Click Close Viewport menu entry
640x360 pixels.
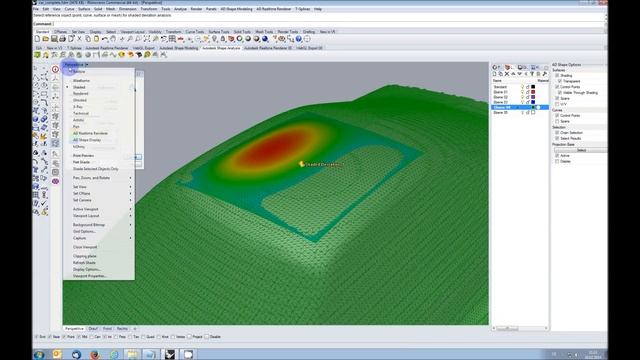[85, 247]
